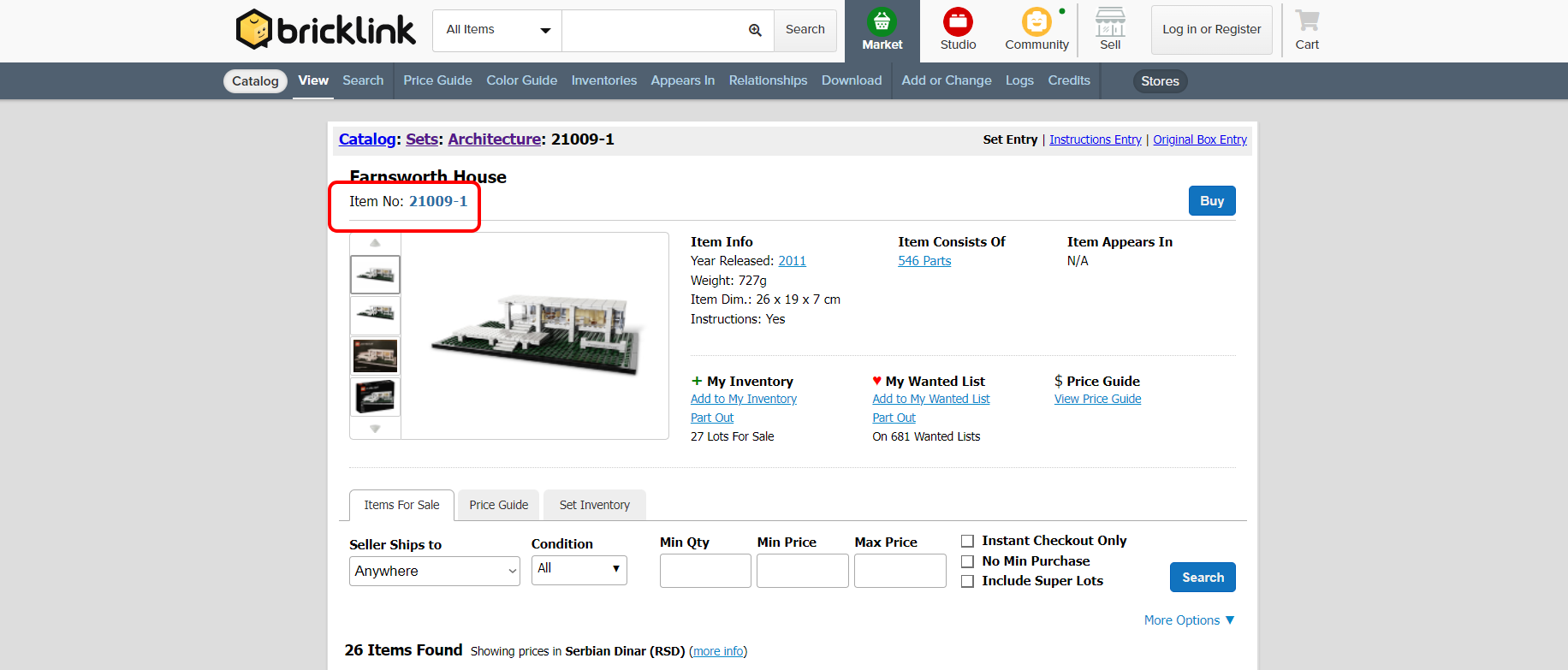Image resolution: width=1568 pixels, height=670 pixels.
Task: Click the blue filter Search button
Action: [x=1203, y=578]
